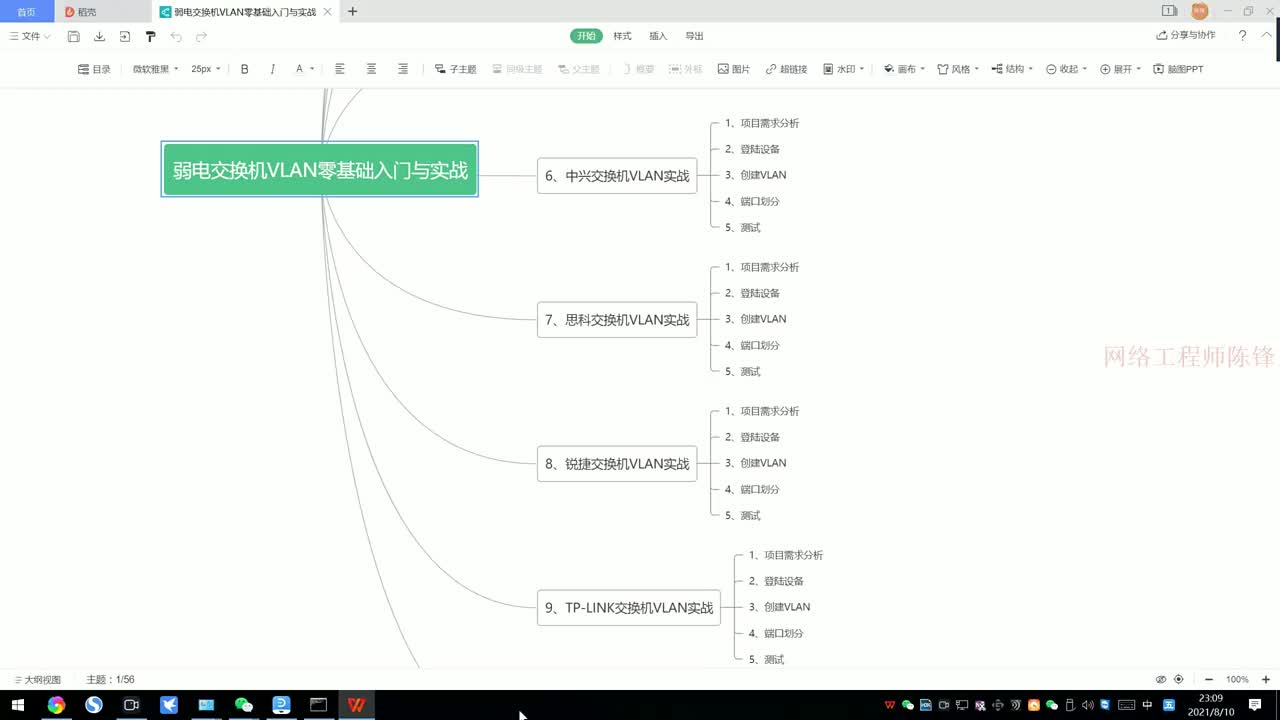Select the central topic node 弱电交换机VLAN零基础入门与实战

click(x=320, y=169)
